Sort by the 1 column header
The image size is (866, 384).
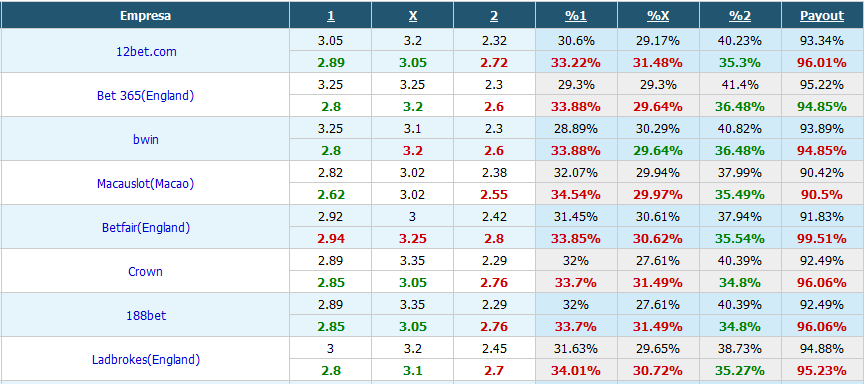330,16
